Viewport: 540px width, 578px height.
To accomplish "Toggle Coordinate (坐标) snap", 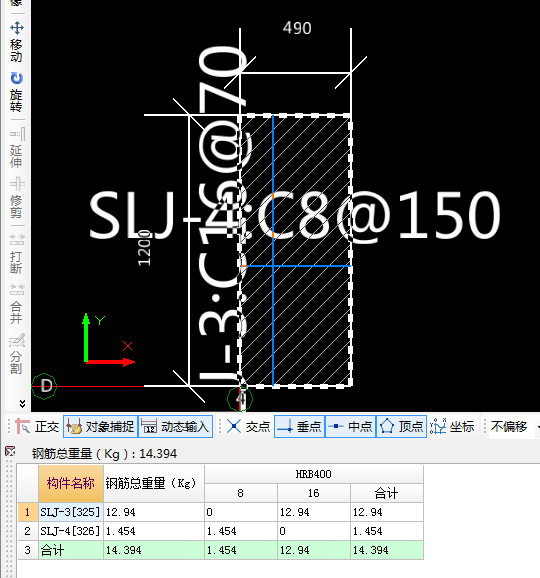I will (452, 426).
